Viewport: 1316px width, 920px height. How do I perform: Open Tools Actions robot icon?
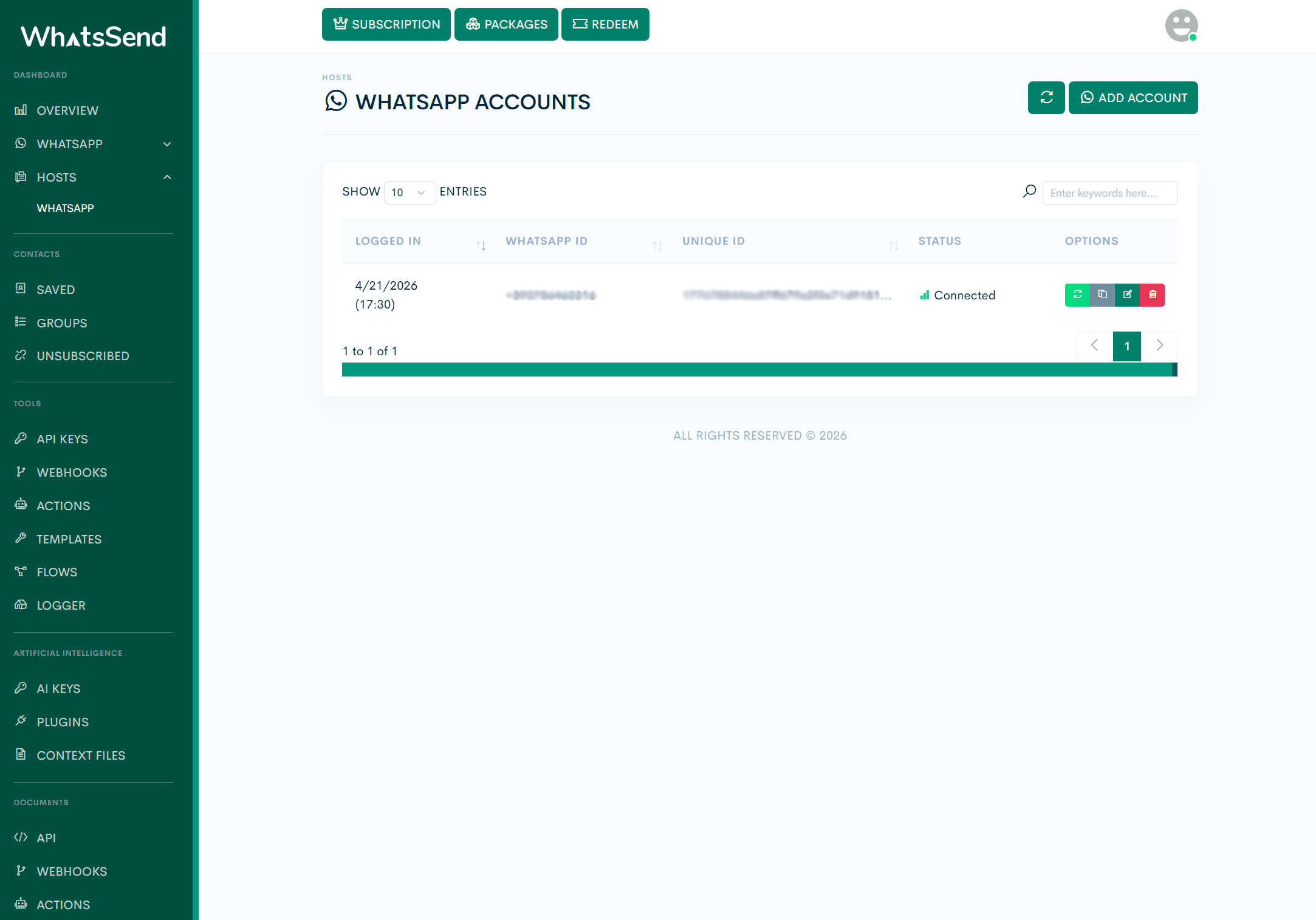click(21, 505)
